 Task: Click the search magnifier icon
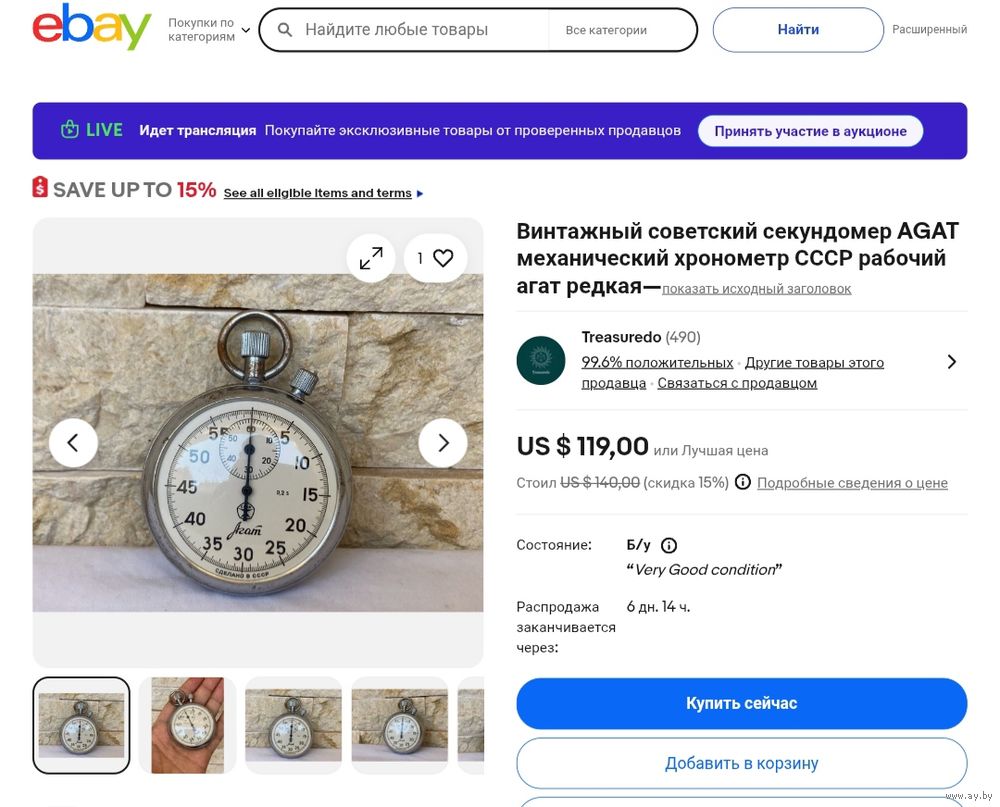(285, 30)
